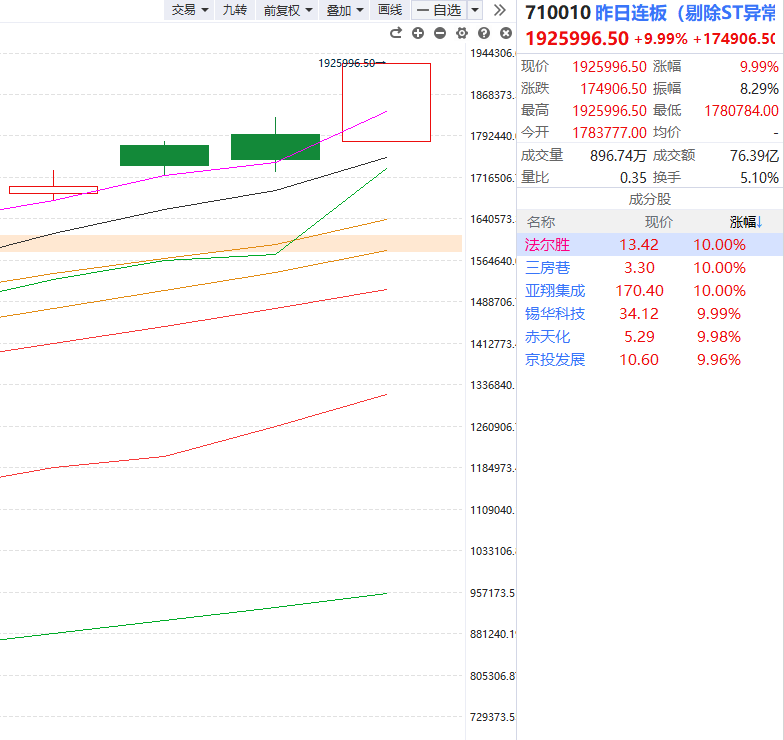
Task: Click the share/redo arrow icon above chart
Action: coord(396,33)
